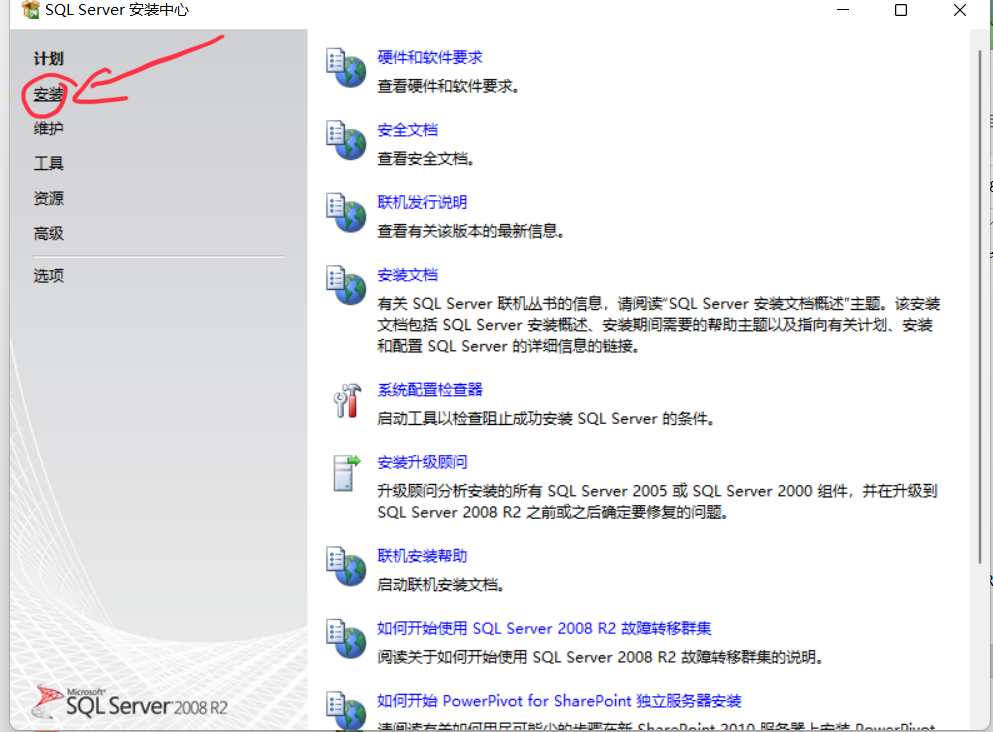Click the description 启动工具以检查阻止成功安装 SQL Server 的条件。

tap(546, 419)
